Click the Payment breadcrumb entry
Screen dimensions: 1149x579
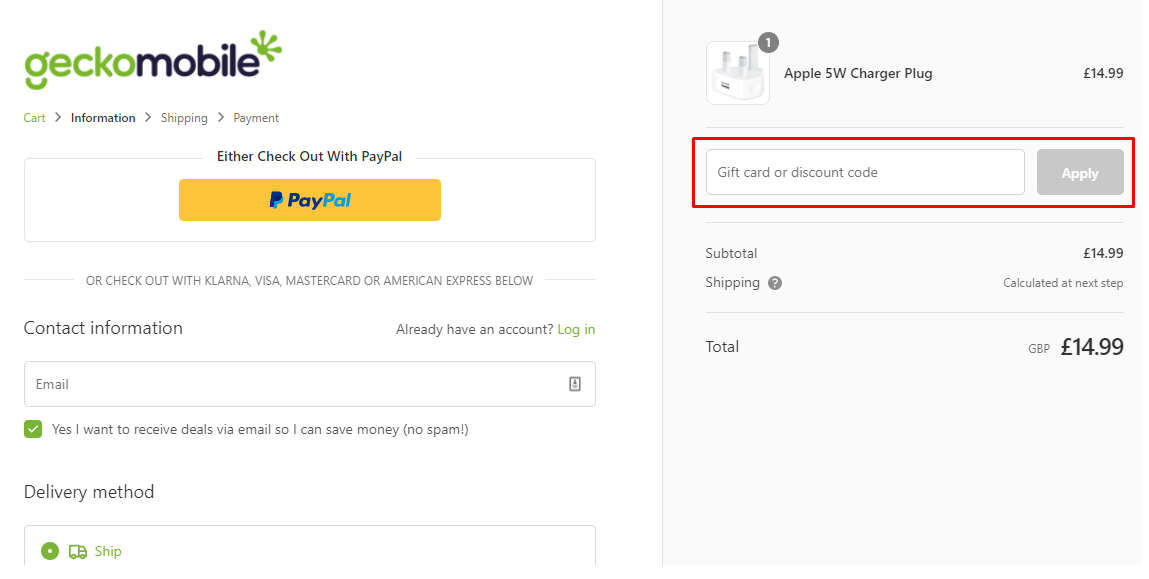point(256,117)
